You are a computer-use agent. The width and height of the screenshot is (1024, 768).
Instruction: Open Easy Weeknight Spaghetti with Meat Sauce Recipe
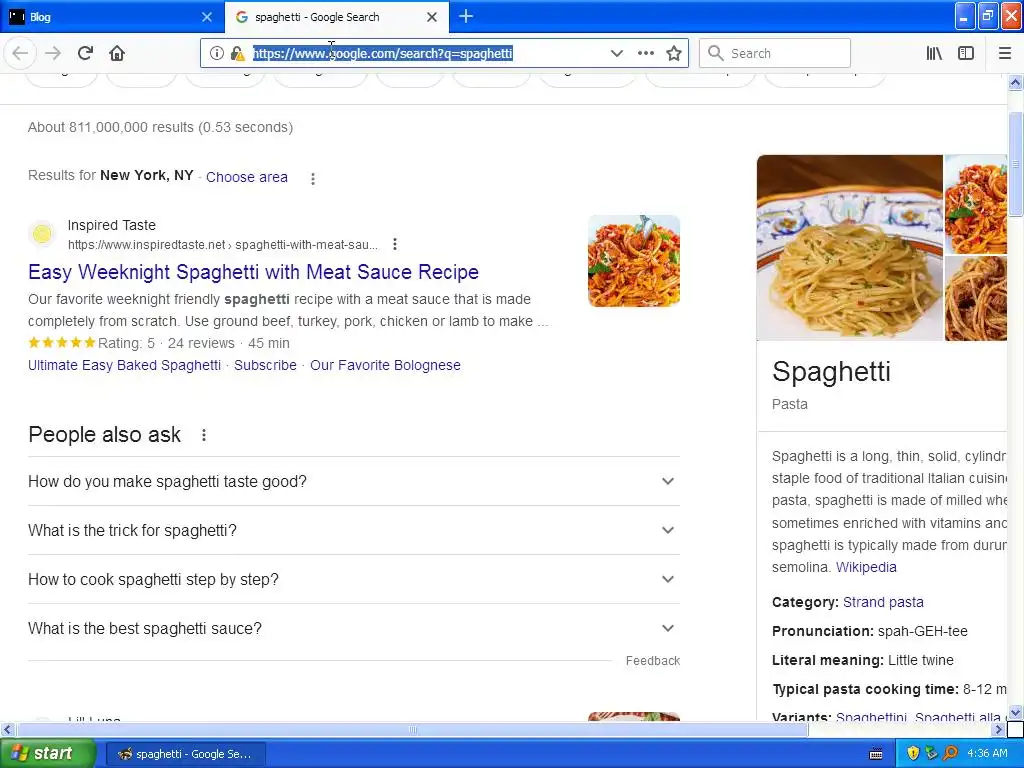253,272
